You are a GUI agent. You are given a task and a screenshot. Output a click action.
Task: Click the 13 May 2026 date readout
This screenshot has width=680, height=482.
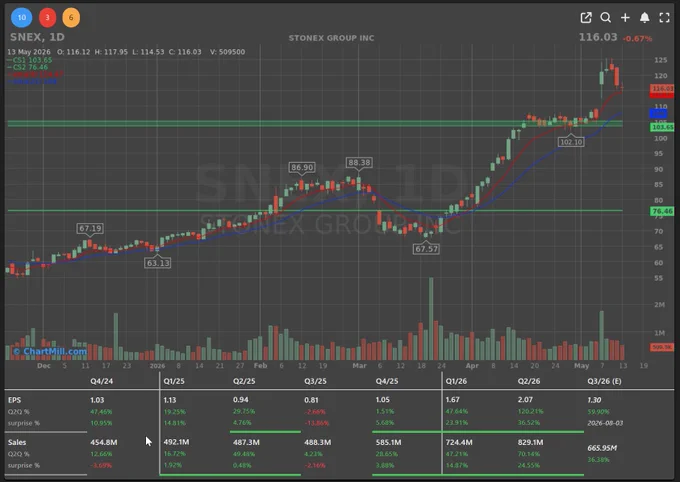(x=29, y=52)
